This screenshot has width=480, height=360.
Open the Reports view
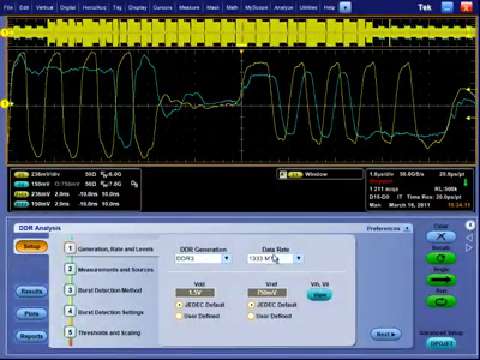pos(32,336)
